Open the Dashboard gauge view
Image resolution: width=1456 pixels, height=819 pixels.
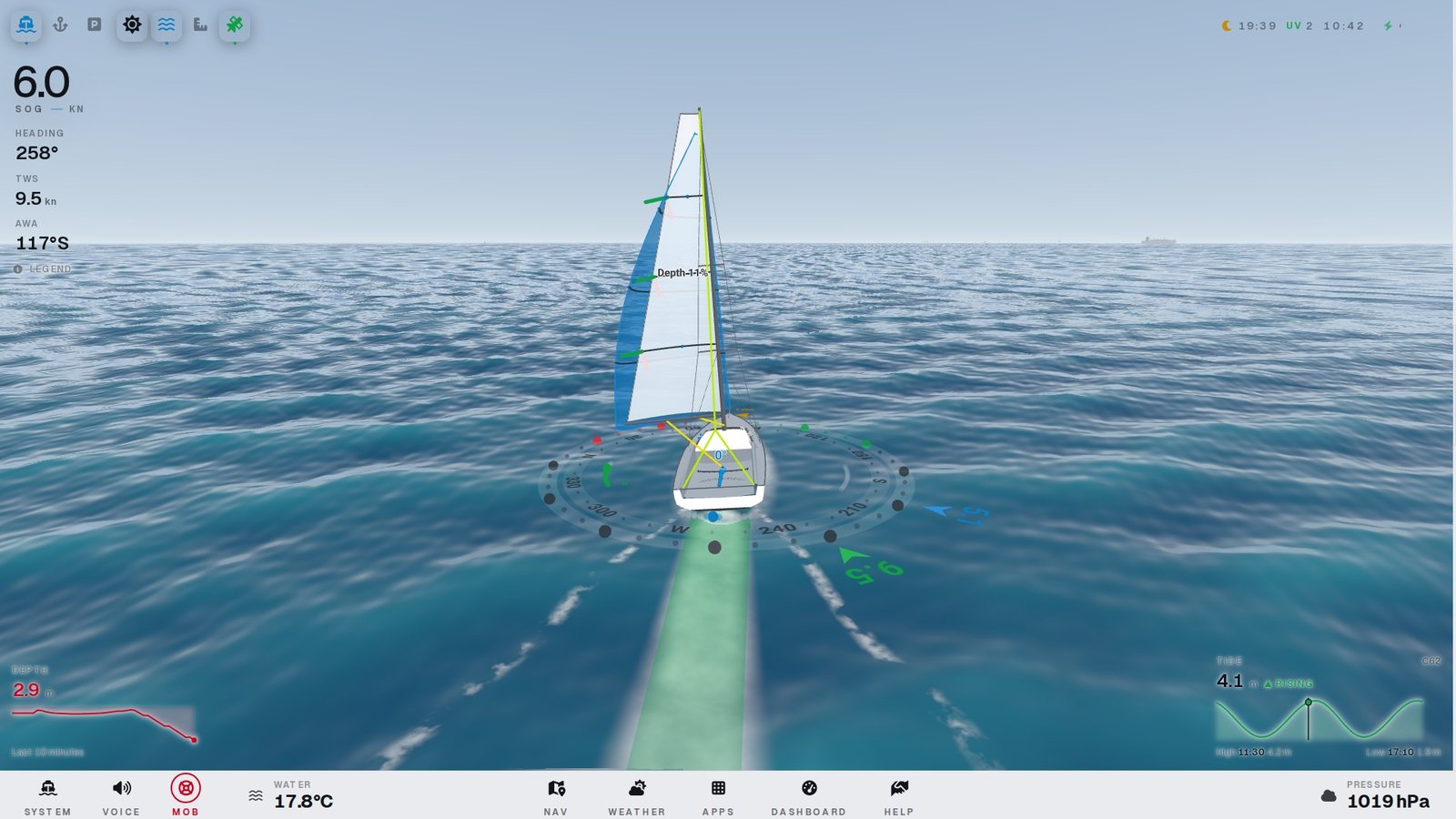click(809, 796)
